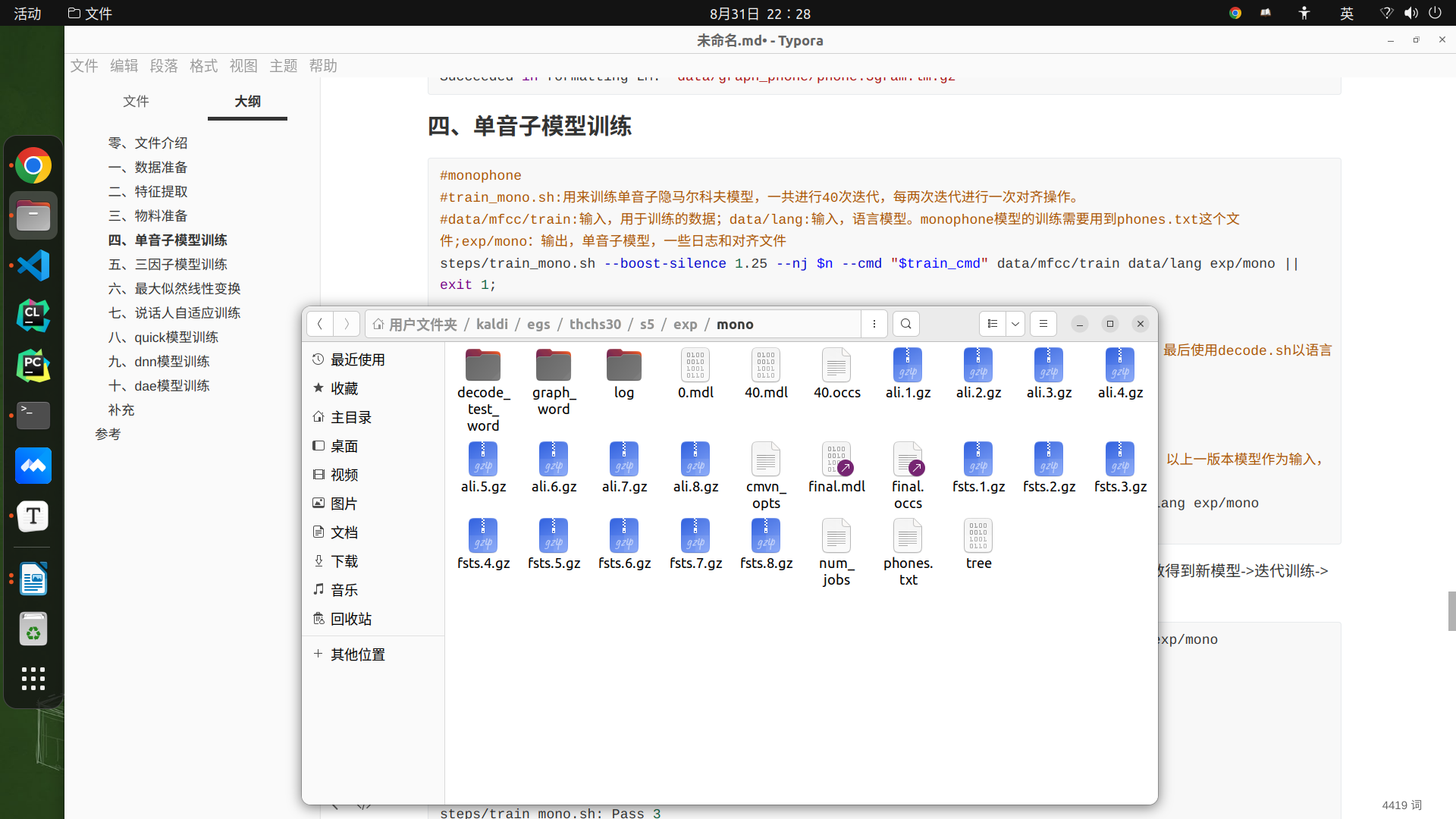1456x819 pixels.
Task: Open the decode_test_word folder
Action: (483, 390)
